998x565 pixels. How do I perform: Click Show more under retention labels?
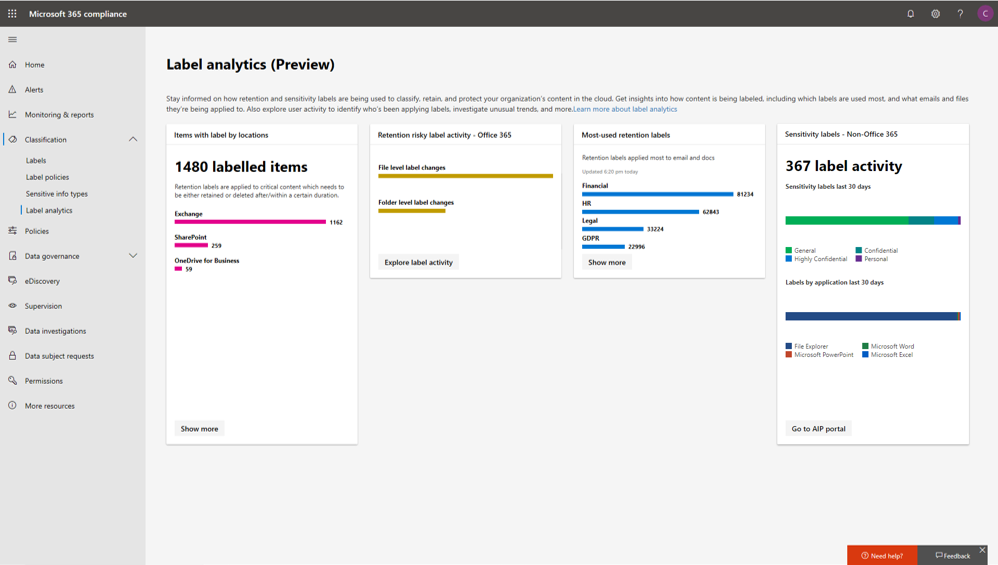point(607,262)
